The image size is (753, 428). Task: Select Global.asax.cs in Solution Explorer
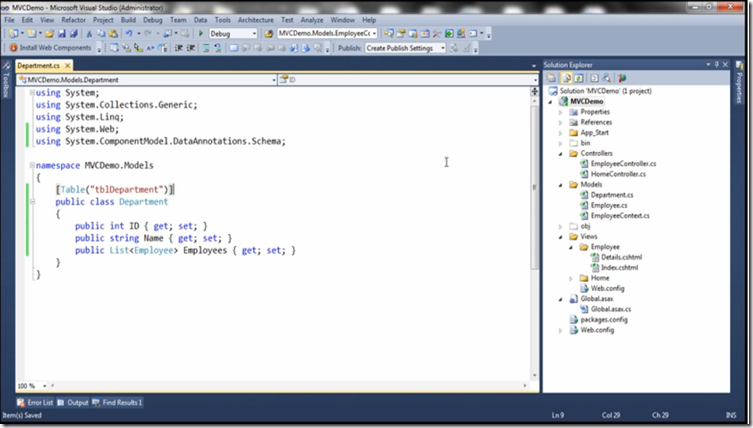point(611,309)
